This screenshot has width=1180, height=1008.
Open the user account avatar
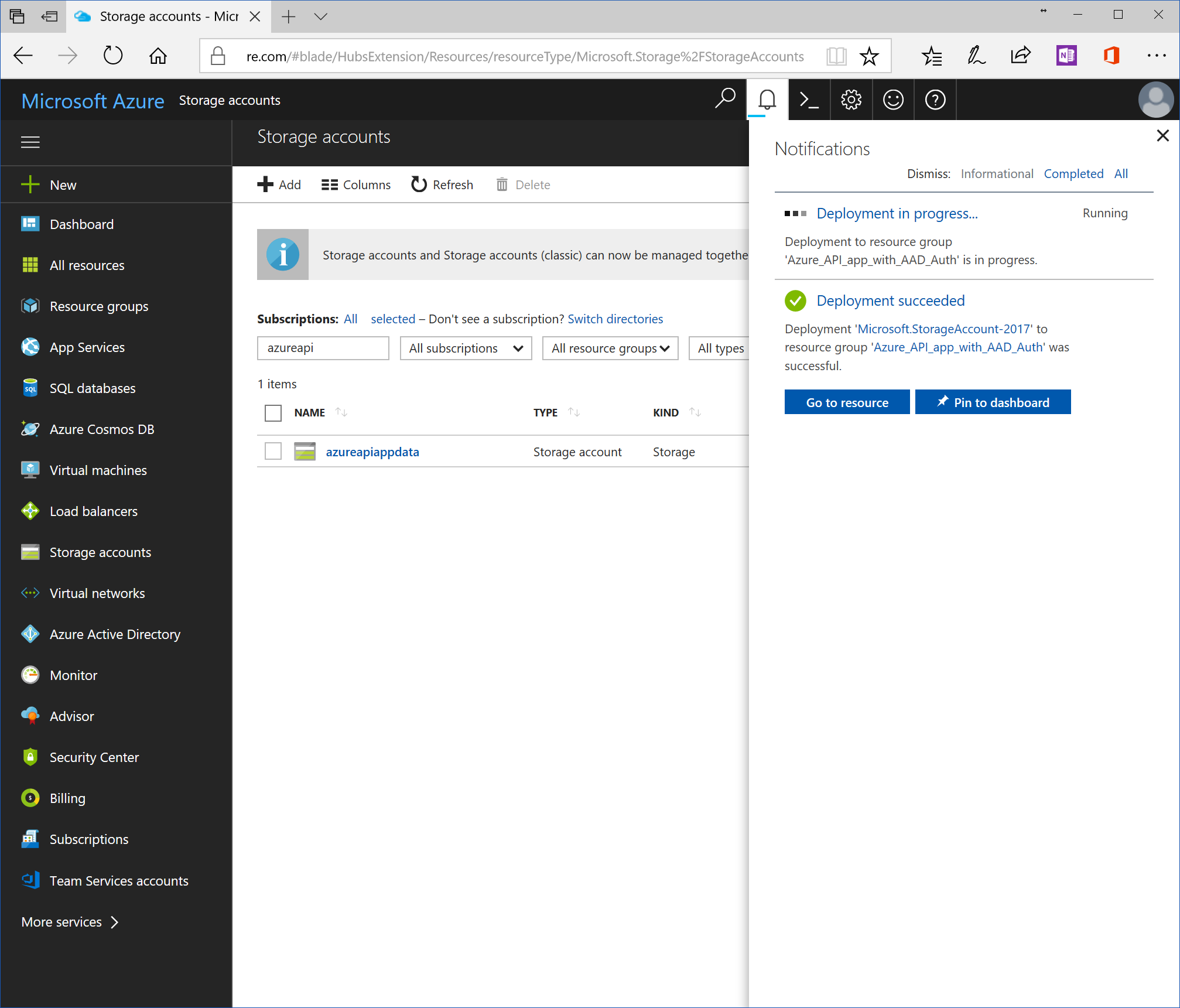pos(1155,100)
